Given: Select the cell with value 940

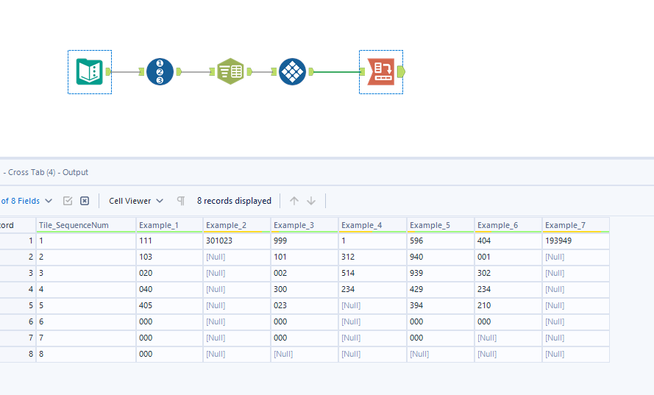Looking at the screenshot, I should (440, 257).
